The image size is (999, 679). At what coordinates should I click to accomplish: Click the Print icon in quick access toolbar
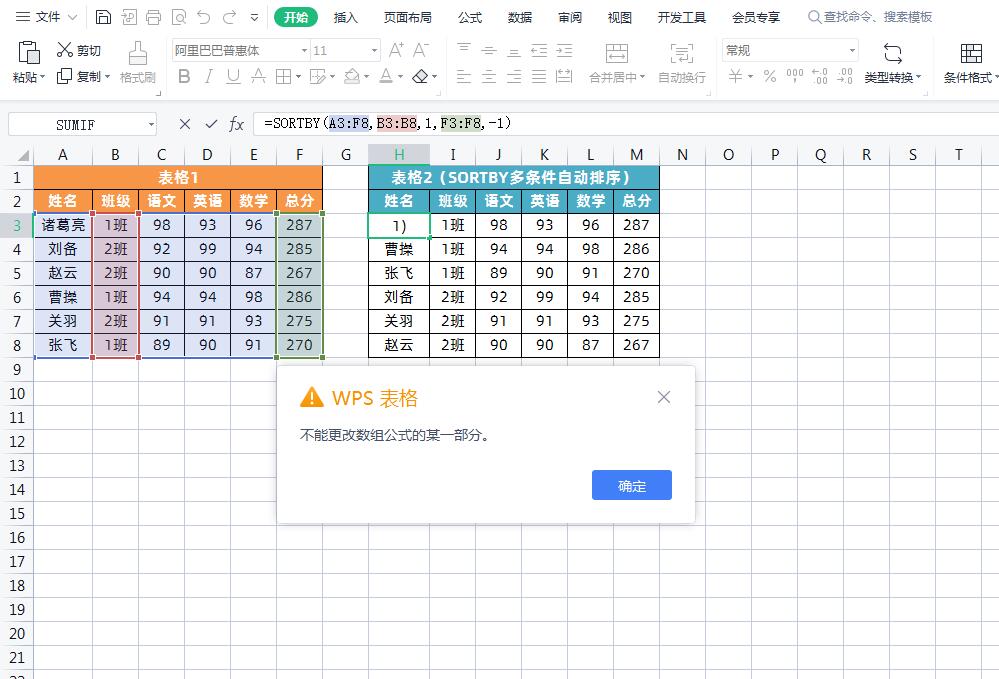152,16
